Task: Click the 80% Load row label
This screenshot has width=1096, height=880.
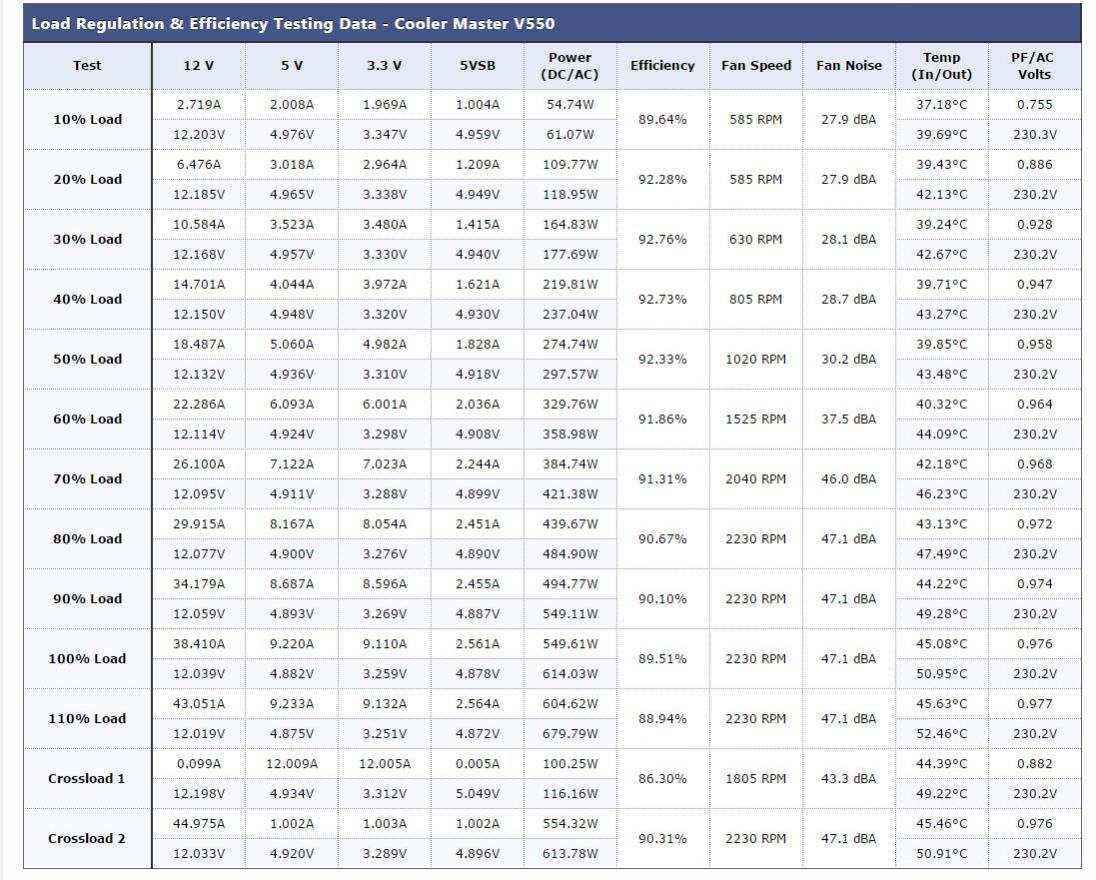Action: (x=87, y=539)
